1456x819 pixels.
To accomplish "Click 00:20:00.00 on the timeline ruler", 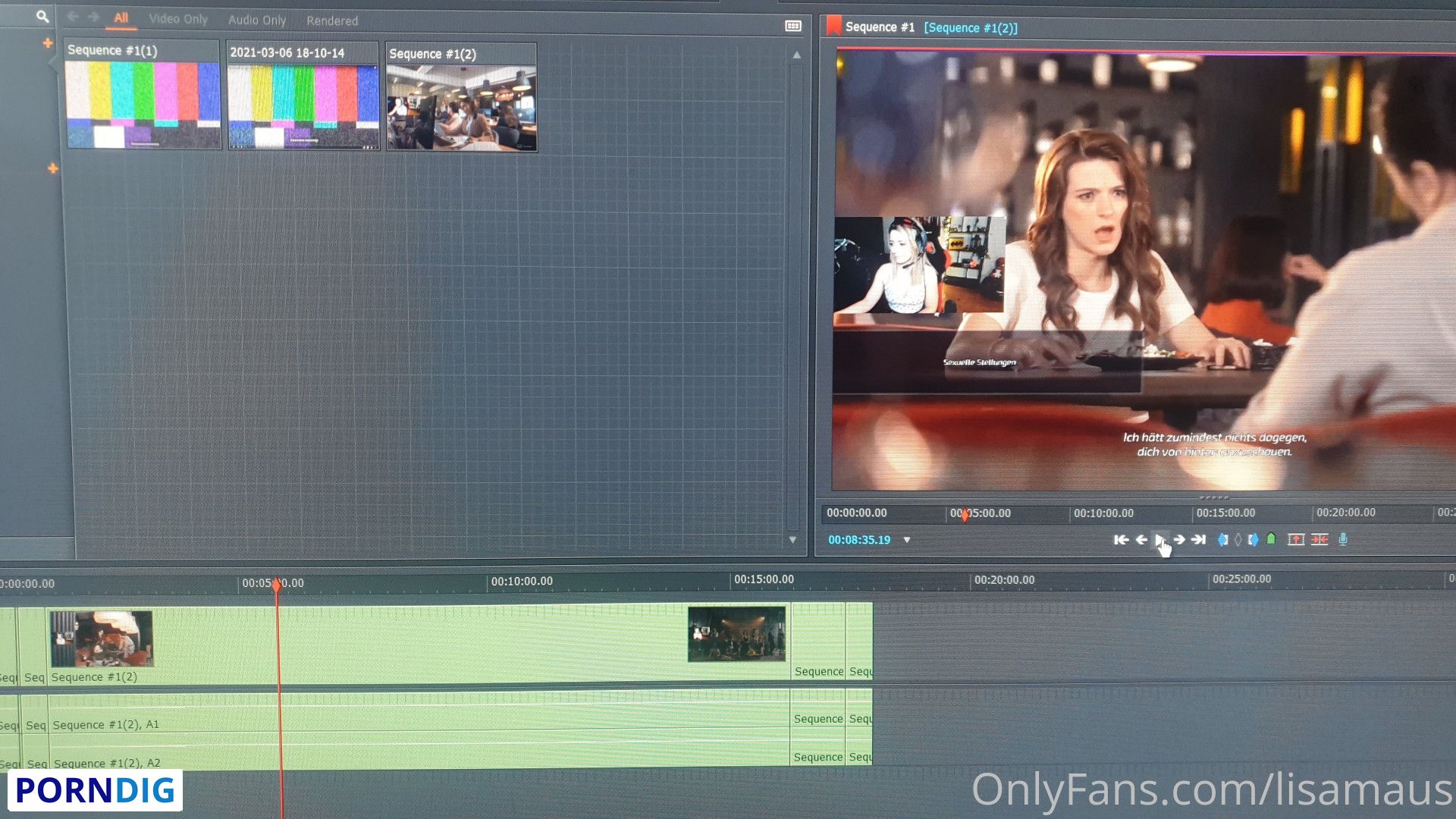I will click(x=1004, y=580).
